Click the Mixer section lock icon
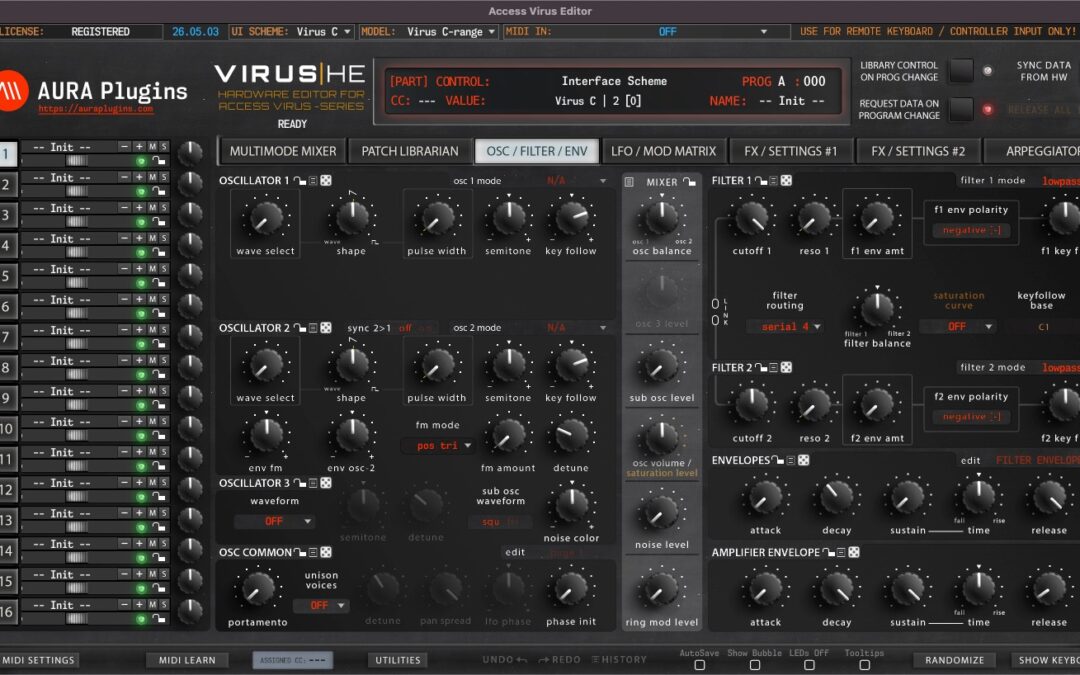1080x675 pixels. (689, 182)
